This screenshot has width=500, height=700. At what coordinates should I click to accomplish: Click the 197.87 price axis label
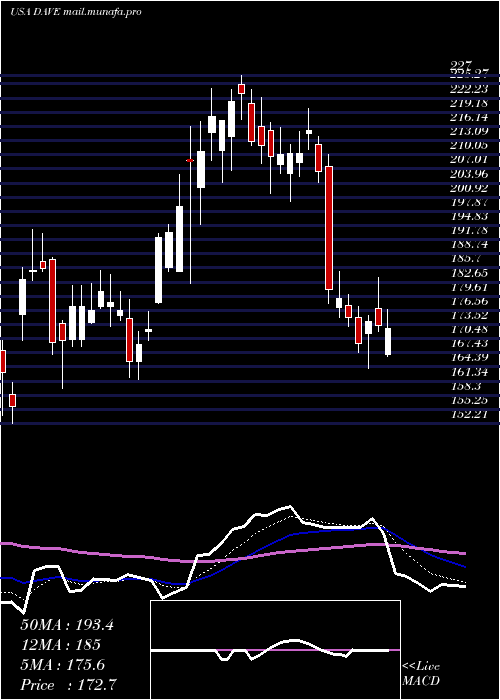(x=468, y=202)
